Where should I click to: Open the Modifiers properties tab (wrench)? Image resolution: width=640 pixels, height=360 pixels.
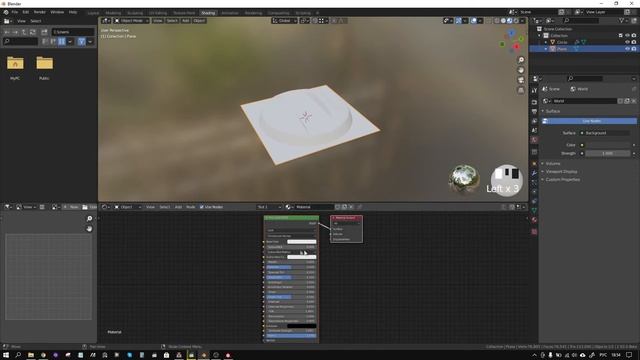click(534, 173)
